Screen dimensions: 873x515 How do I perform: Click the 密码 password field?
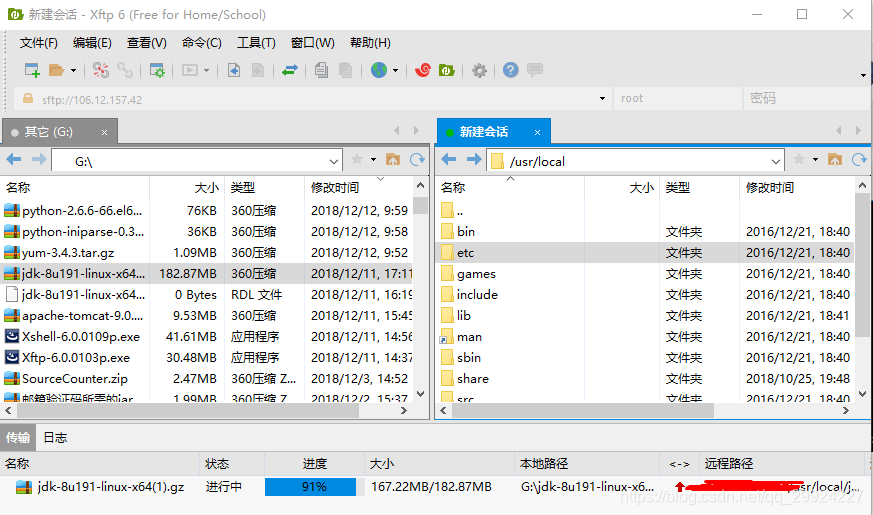point(806,99)
